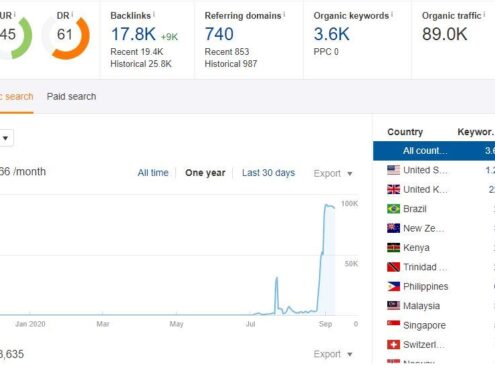Click the 3.6K organic keywords value
The image size is (495, 370).
[x=332, y=34]
